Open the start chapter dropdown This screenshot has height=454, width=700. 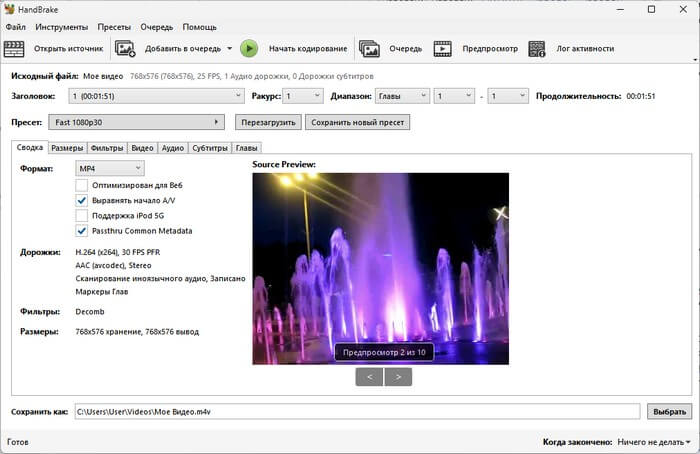coord(454,96)
